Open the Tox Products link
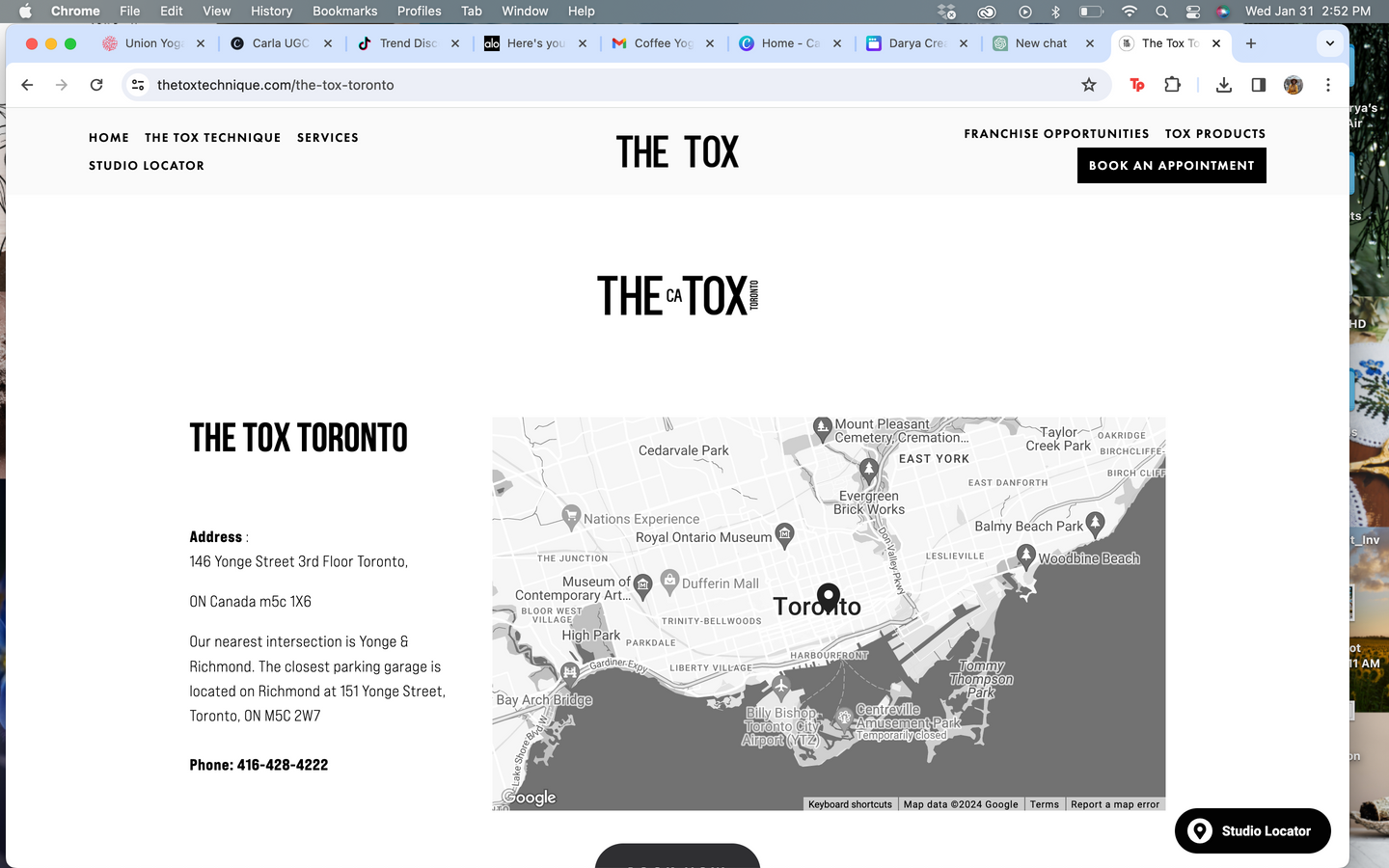Screen dimensions: 1389x868 pyautogui.click(x=1214, y=134)
